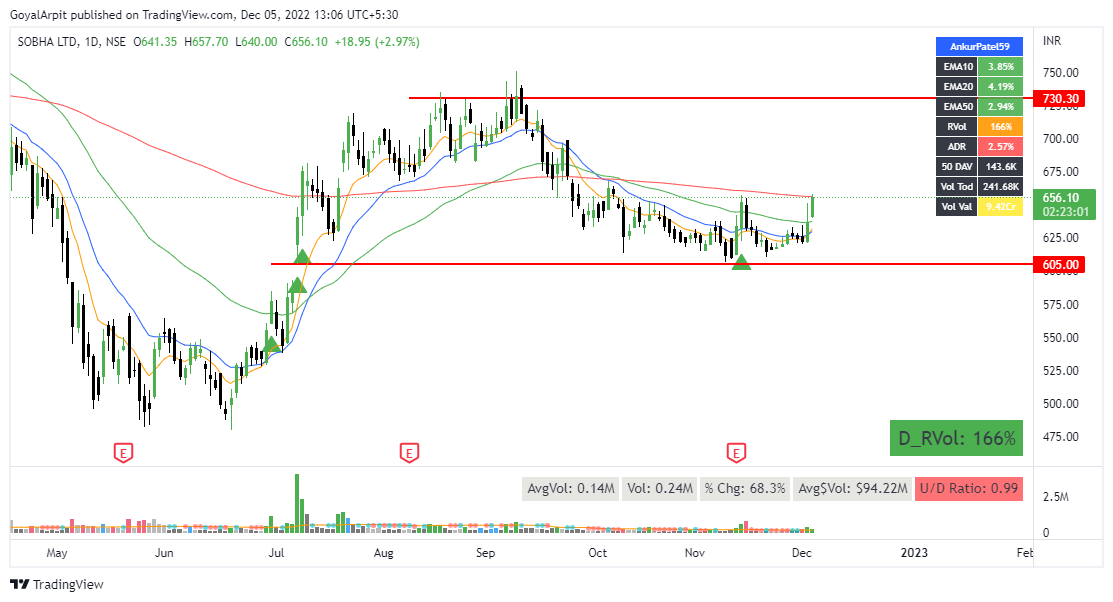Select the green triangle marker in November
Screen dimensions: 1113x602
741,262
